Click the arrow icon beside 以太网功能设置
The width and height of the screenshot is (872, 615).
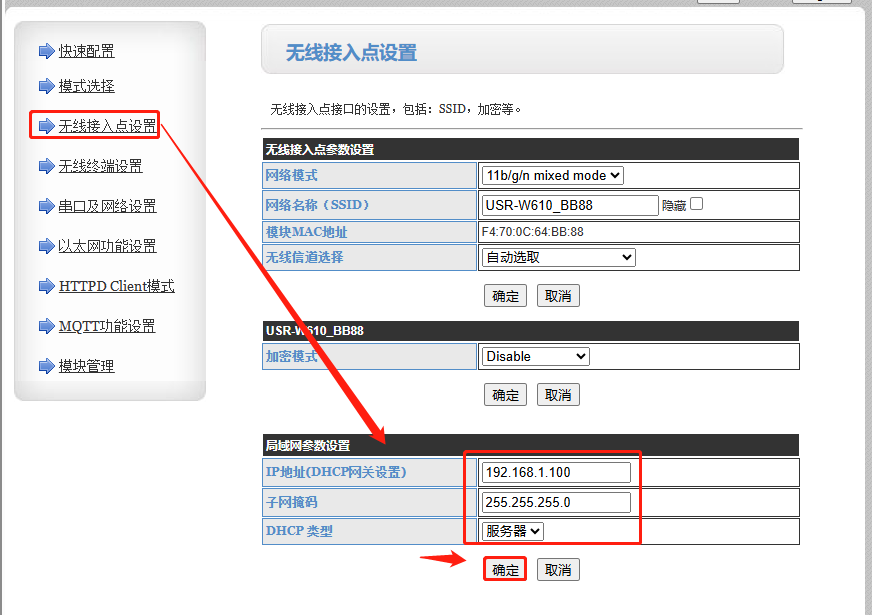coord(46,246)
